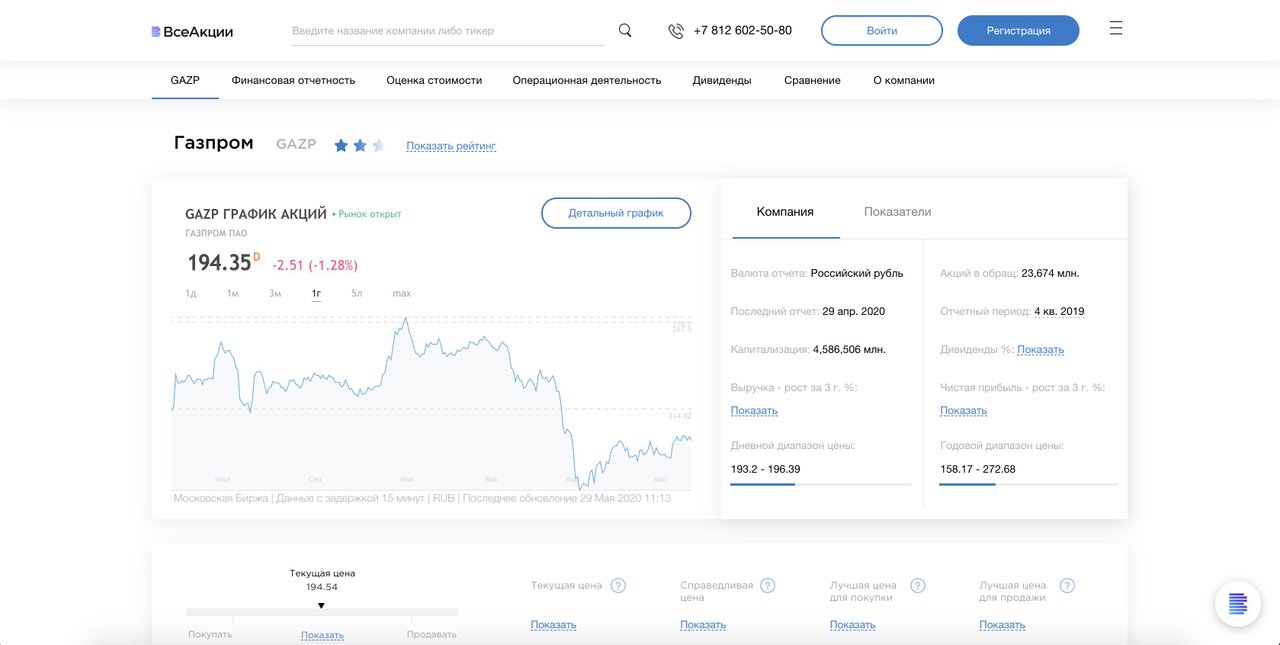Open the О компании tab
Image resolution: width=1280 pixels, height=645 pixels.
pyautogui.click(x=904, y=80)
